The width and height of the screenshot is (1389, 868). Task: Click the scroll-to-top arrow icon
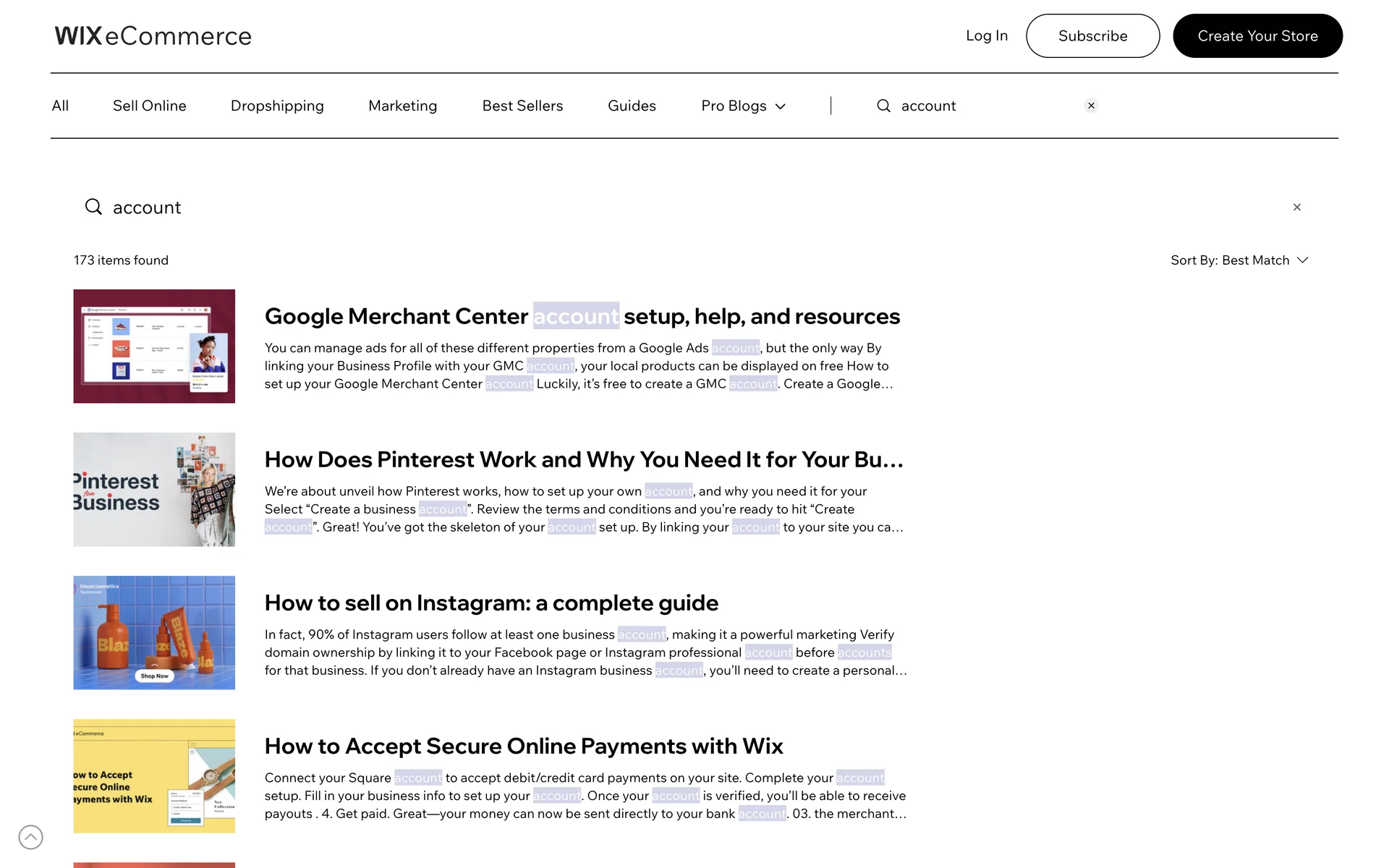pos(30,837)
